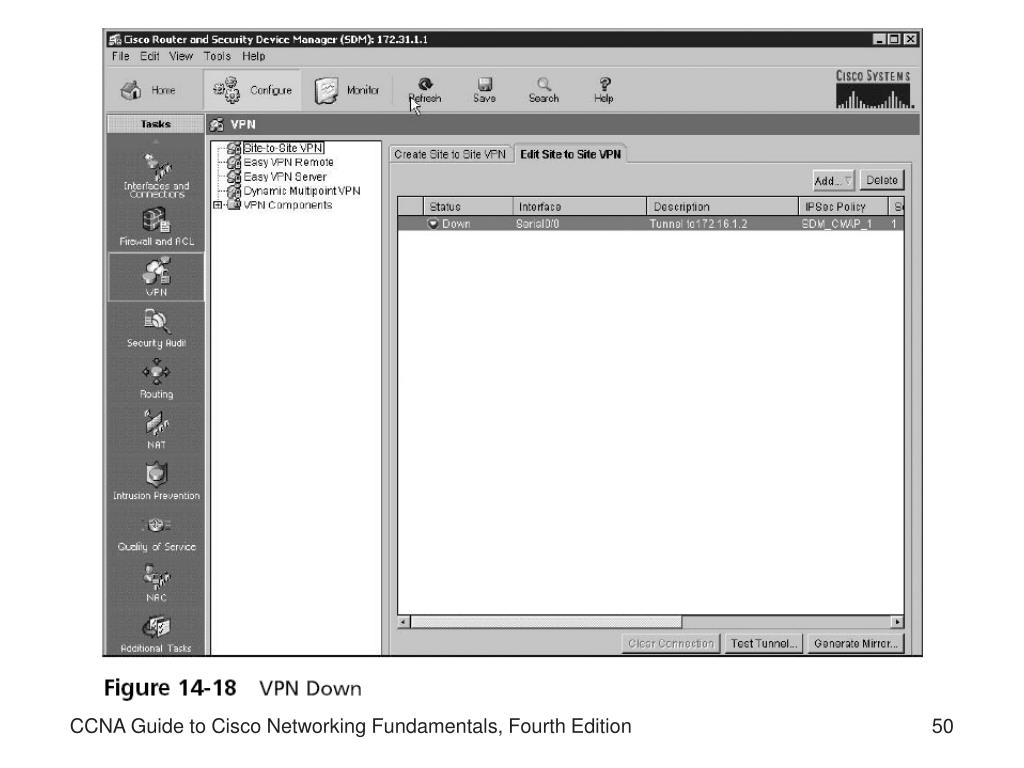Launch the Security Audit task
Image resolution: width=1024 pixels, height=768 pixels.
[x=157, y=328]
